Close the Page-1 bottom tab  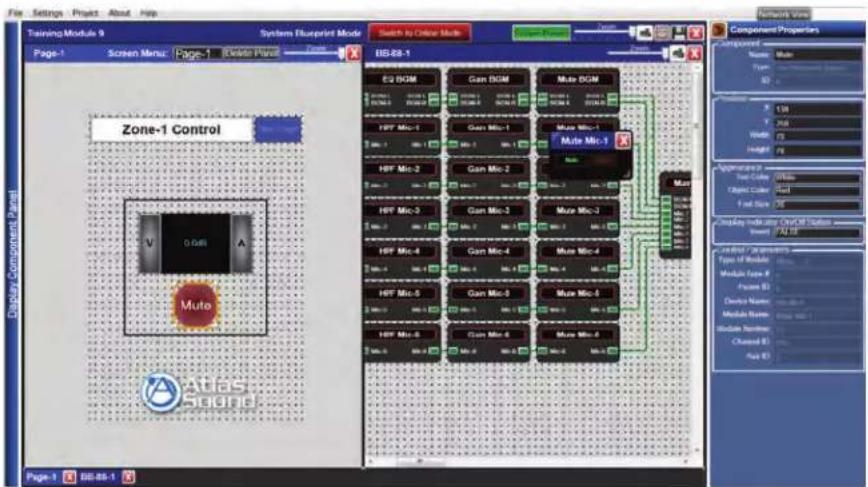pos(69,477)
